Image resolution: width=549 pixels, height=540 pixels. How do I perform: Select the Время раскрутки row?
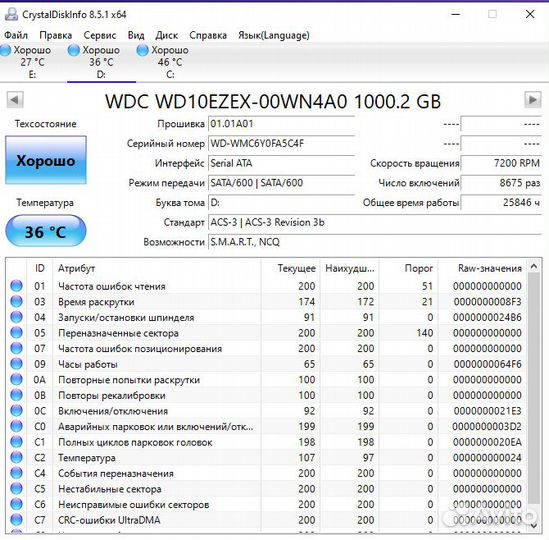267,302
